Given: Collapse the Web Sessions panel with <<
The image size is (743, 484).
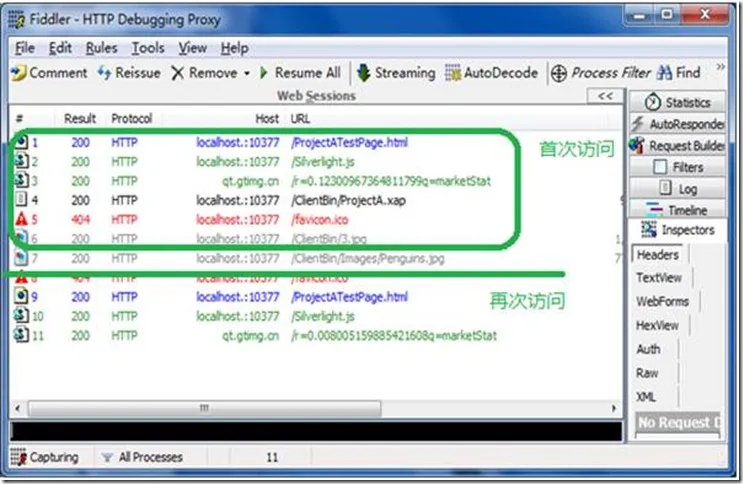Looking at the screenshot, I should pos(605,96).
